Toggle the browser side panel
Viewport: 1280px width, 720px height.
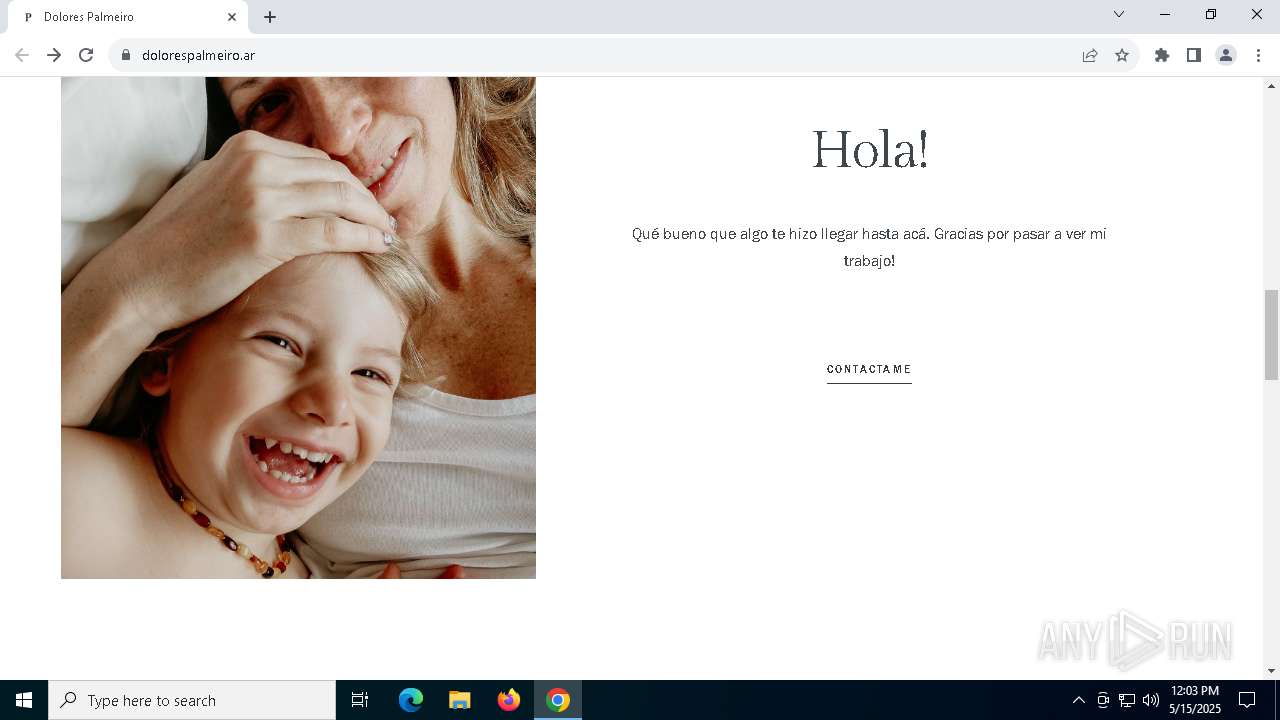click(x=1194, y=55)
